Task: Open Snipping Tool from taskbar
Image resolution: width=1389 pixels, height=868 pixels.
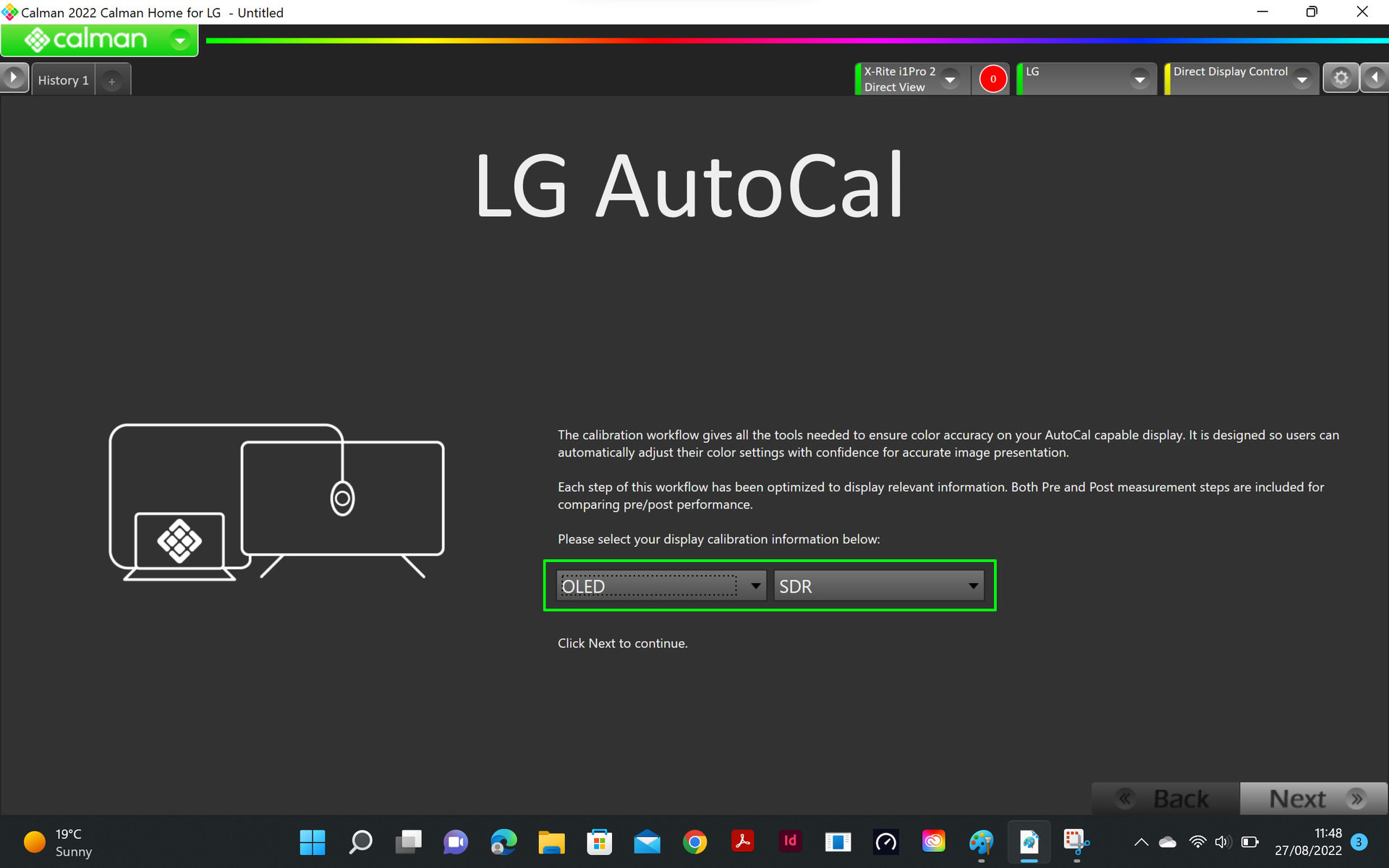Action: [1076, 842]
